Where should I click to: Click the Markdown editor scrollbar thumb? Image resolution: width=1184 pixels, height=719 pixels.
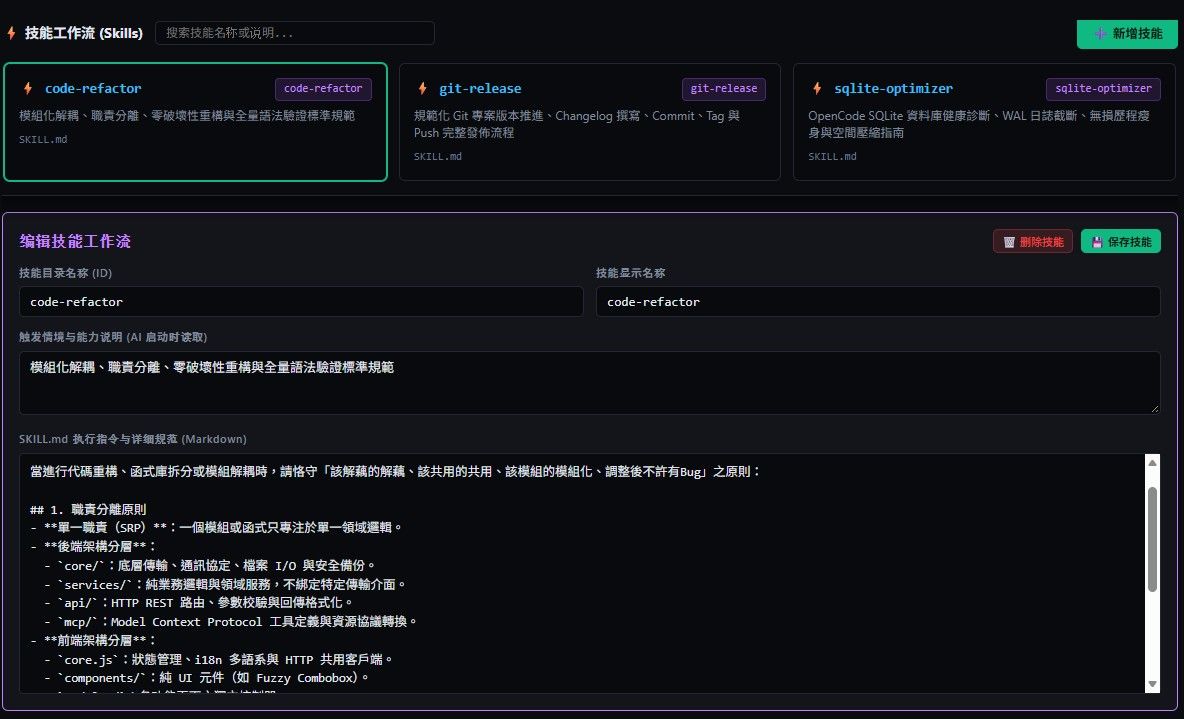click(x=1152, y=539)
